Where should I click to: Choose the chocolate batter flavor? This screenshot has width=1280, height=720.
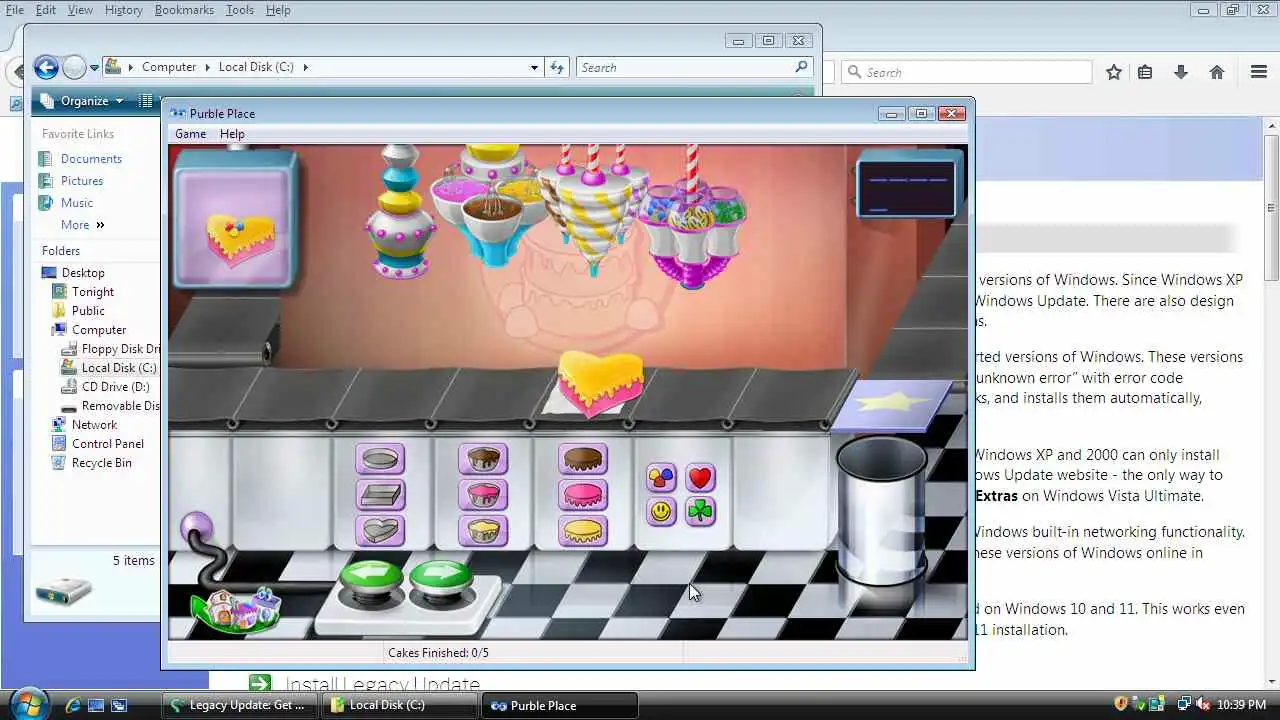(x=483, y=459)
